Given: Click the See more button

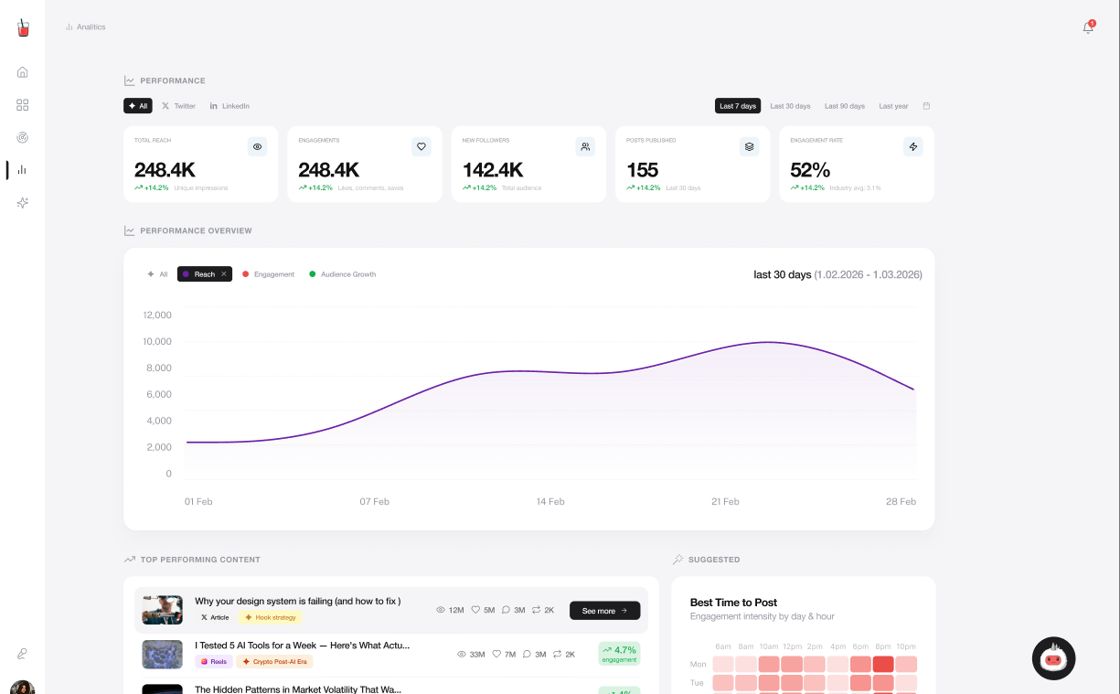Looking at the screenshot, I should click(x=604, y=610).
